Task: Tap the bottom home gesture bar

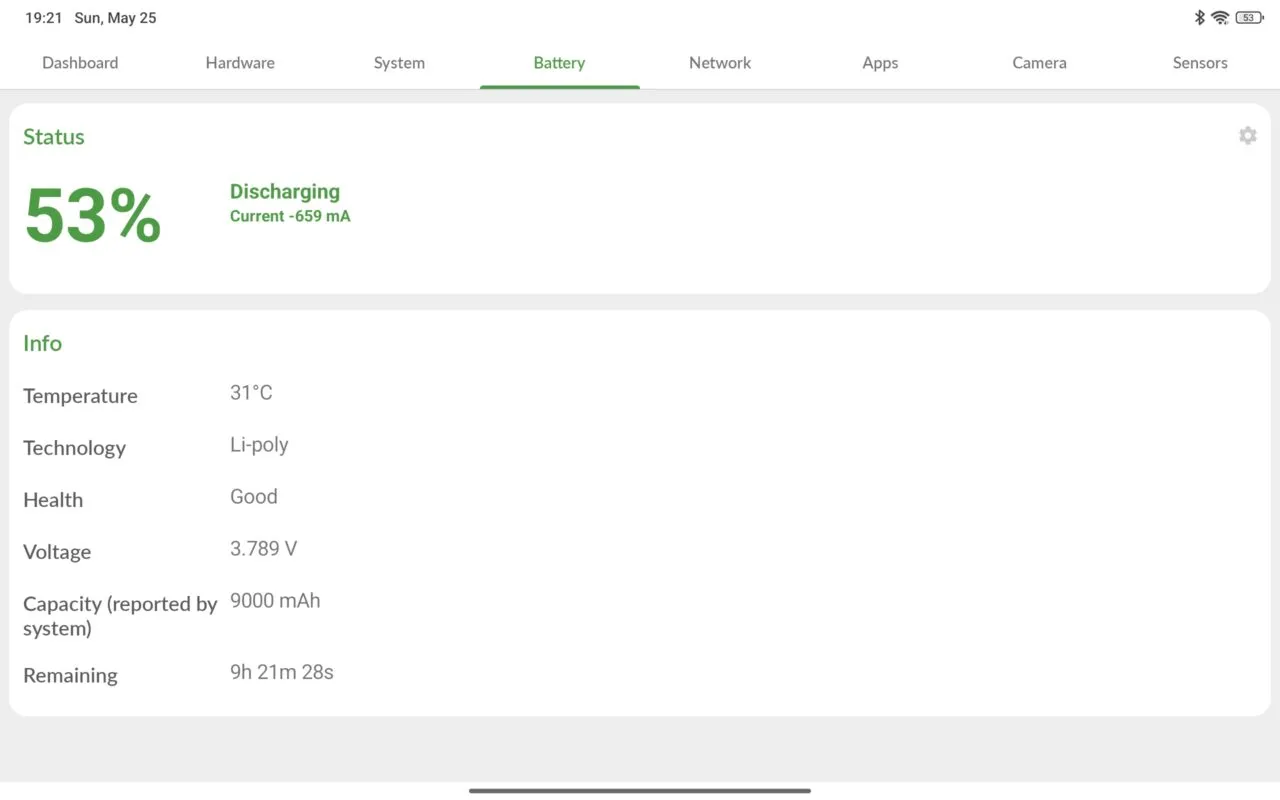Action: 640,790
